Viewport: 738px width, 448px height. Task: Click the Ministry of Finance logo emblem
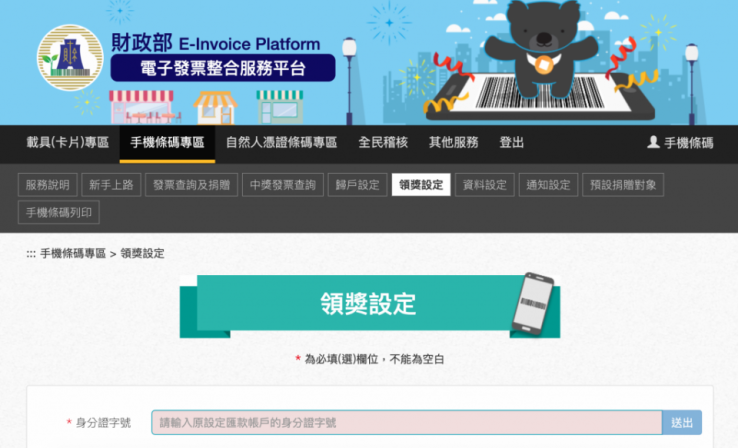[x=70, y=58]
